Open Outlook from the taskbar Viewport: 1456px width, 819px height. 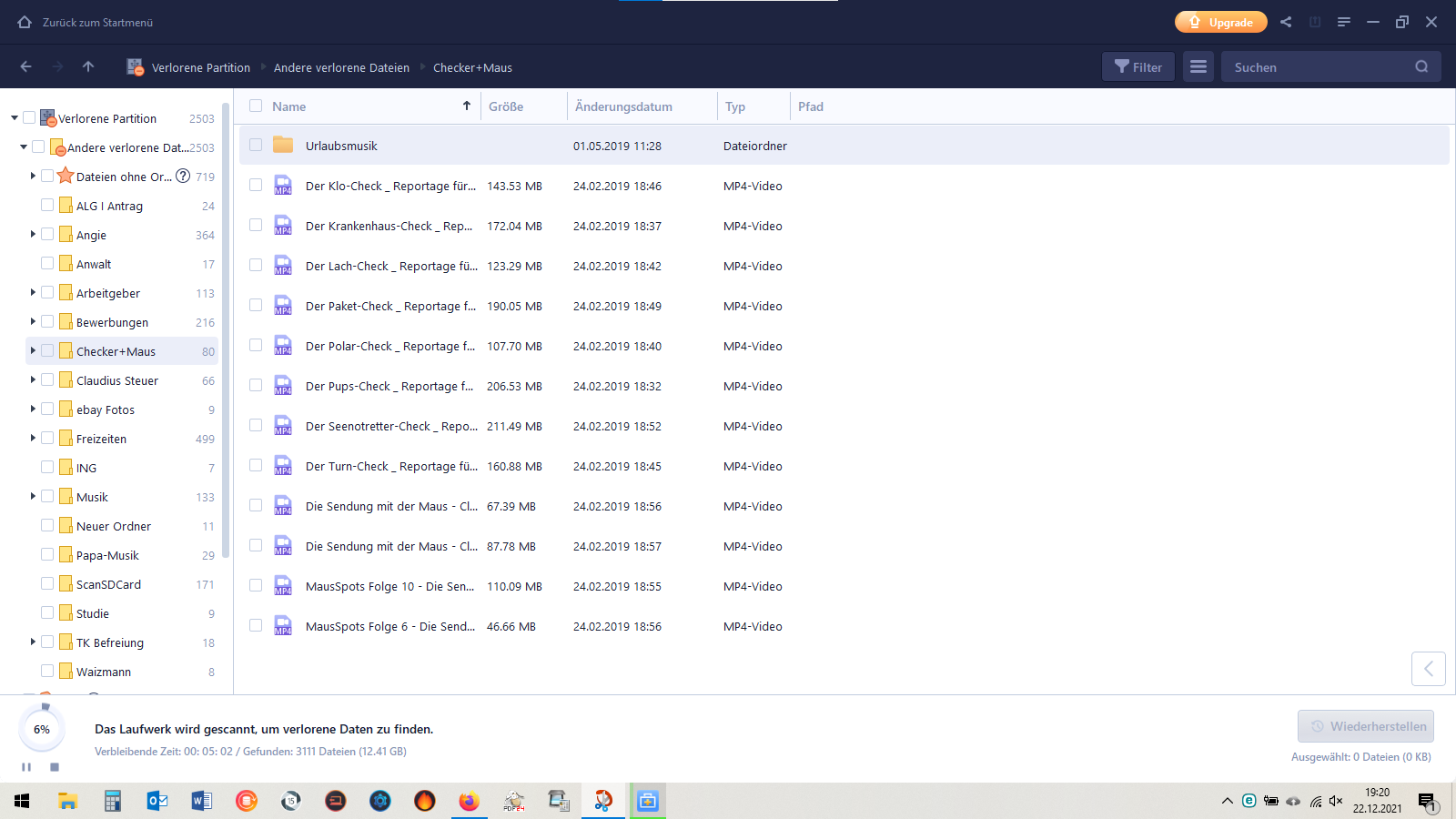click(x=157, y=801)
